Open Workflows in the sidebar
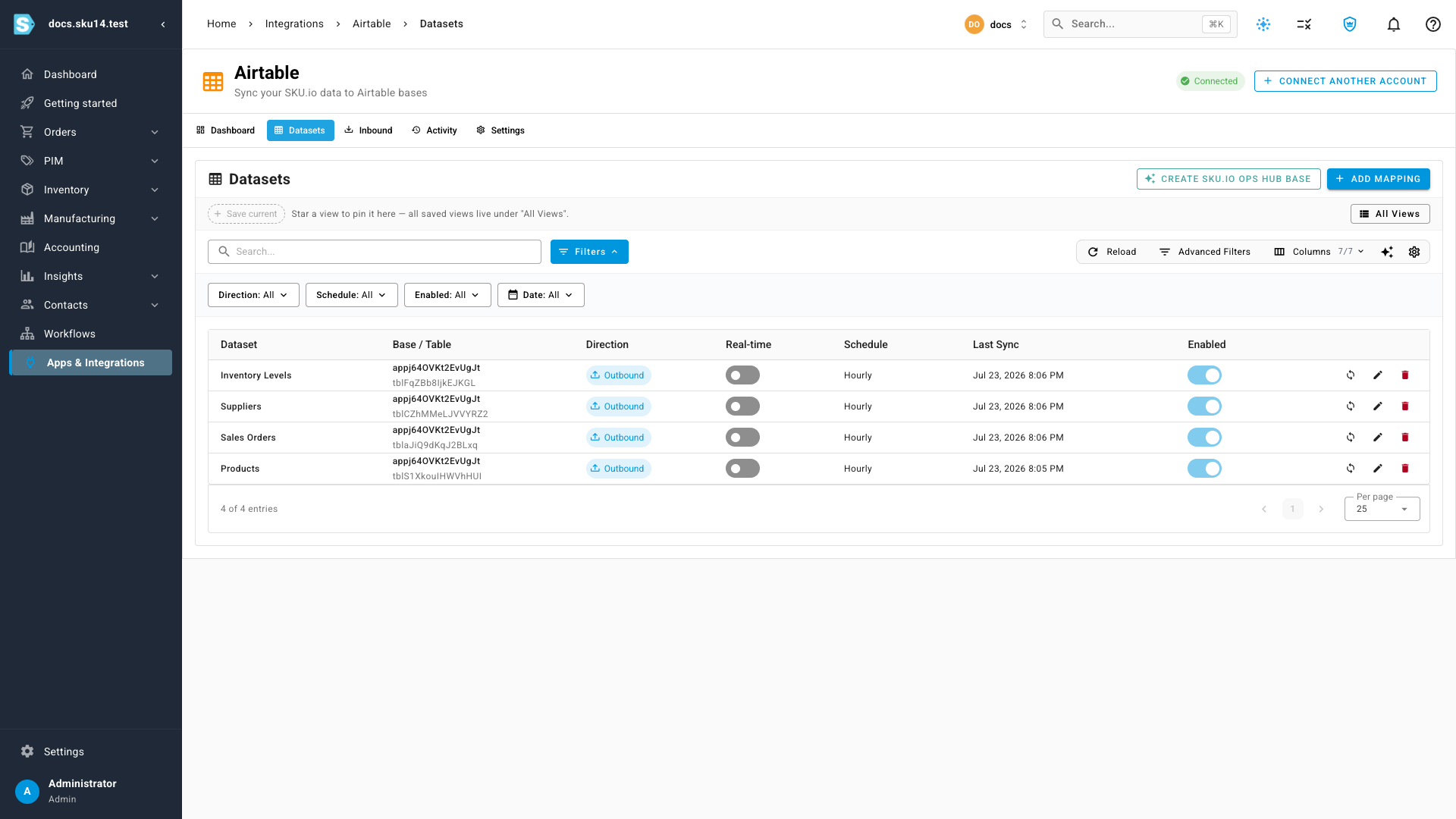Viewport: 1456px width, 819px height. click(x=91, y=334)
